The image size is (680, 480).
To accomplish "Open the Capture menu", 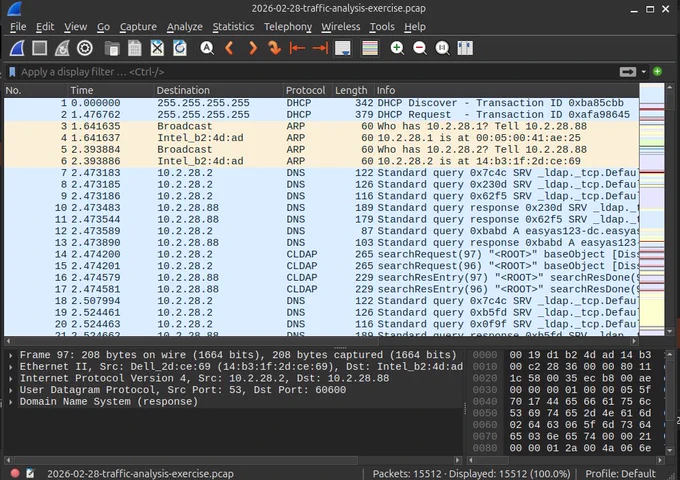I will (138, 26).
